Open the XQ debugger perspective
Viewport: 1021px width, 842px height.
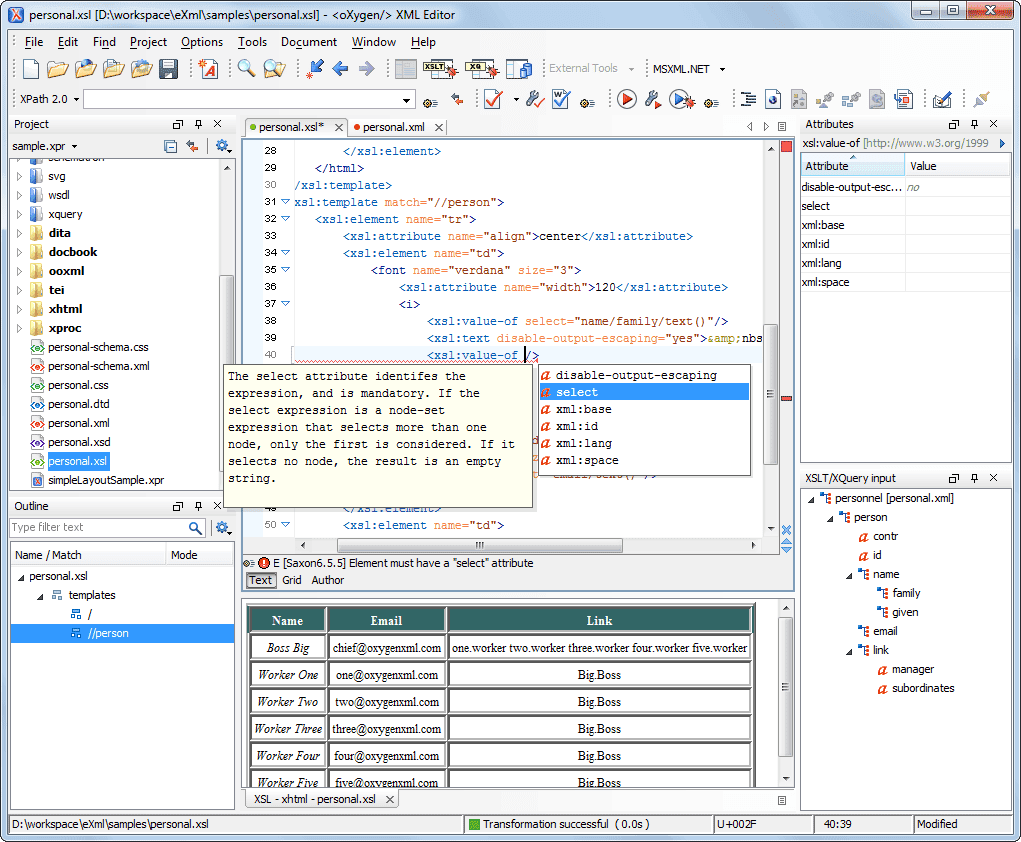click(481, 68)
